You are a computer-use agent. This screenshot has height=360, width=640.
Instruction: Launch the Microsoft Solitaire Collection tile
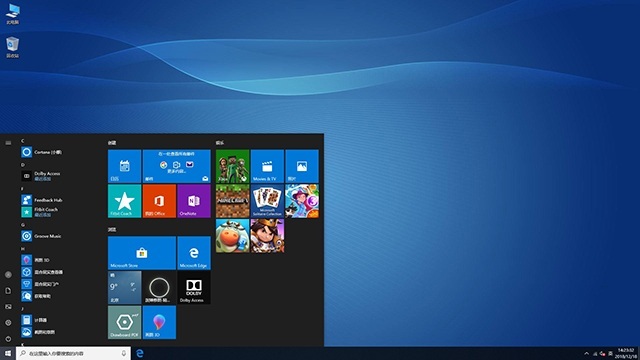click(x=267, y=201)
